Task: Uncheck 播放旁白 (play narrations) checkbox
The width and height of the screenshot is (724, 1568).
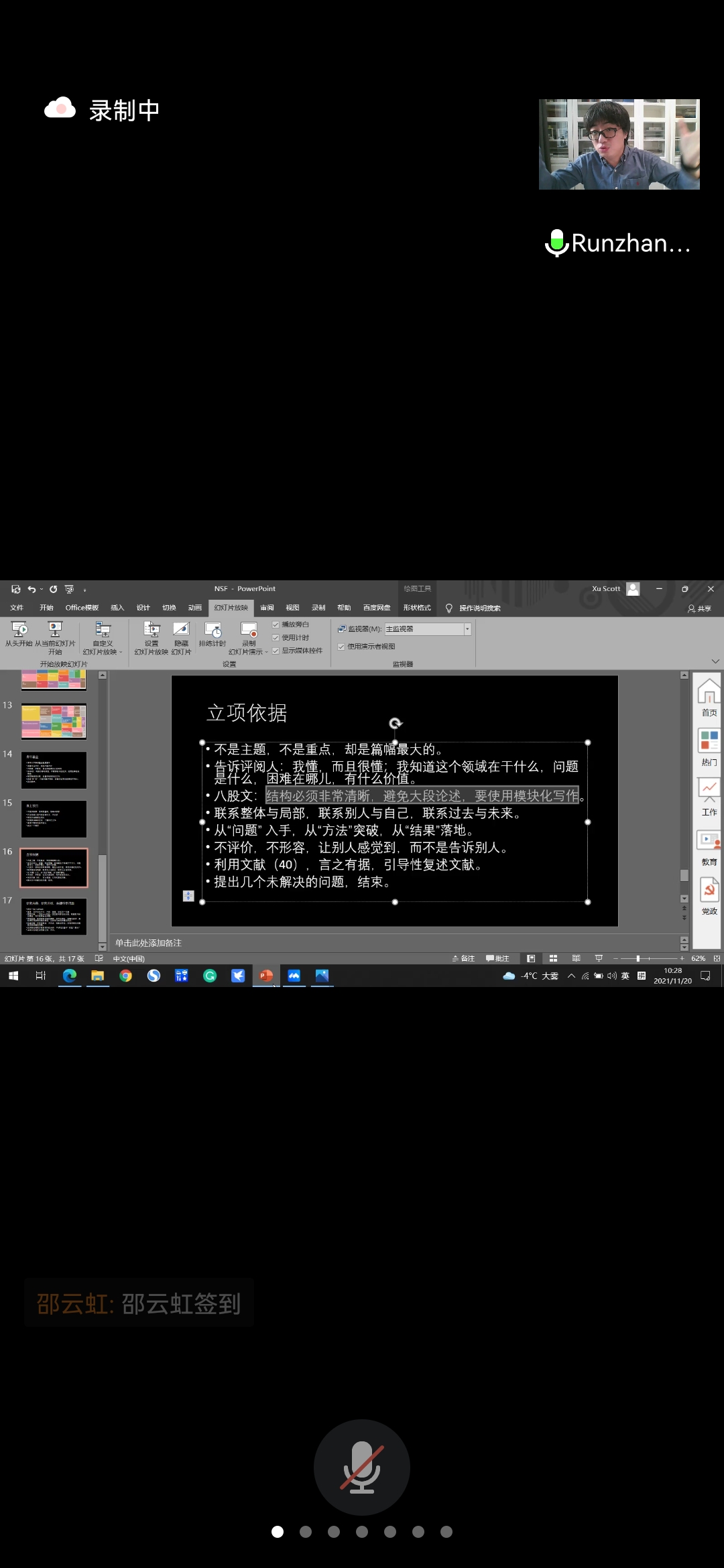Action: 276,625
